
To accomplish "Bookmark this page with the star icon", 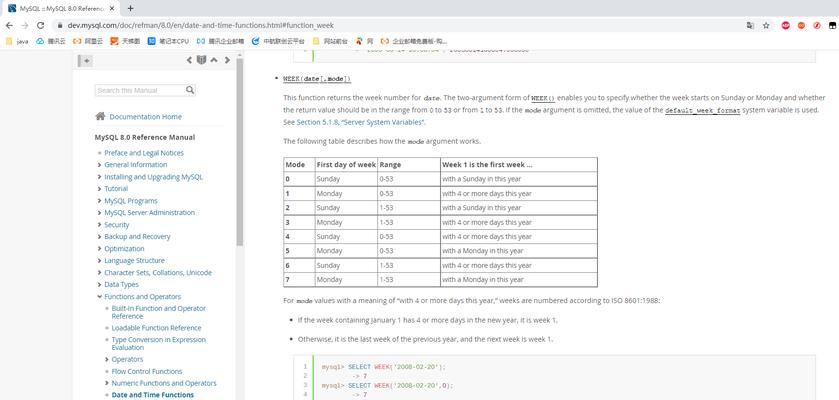I will [x=766, y=25].
